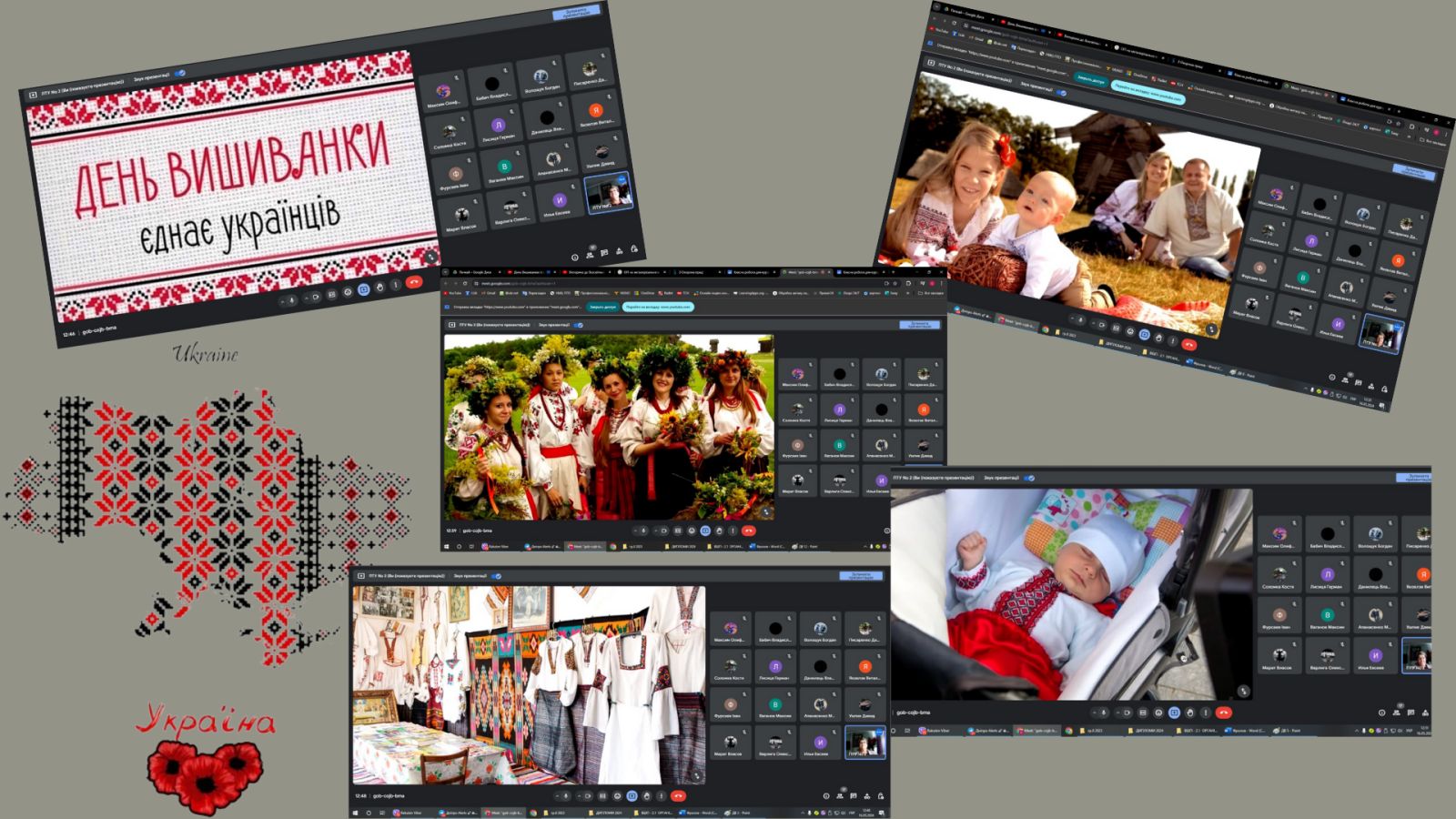
Task: Leave the call in the wreath-women Meet window
Action: point(749,531)
